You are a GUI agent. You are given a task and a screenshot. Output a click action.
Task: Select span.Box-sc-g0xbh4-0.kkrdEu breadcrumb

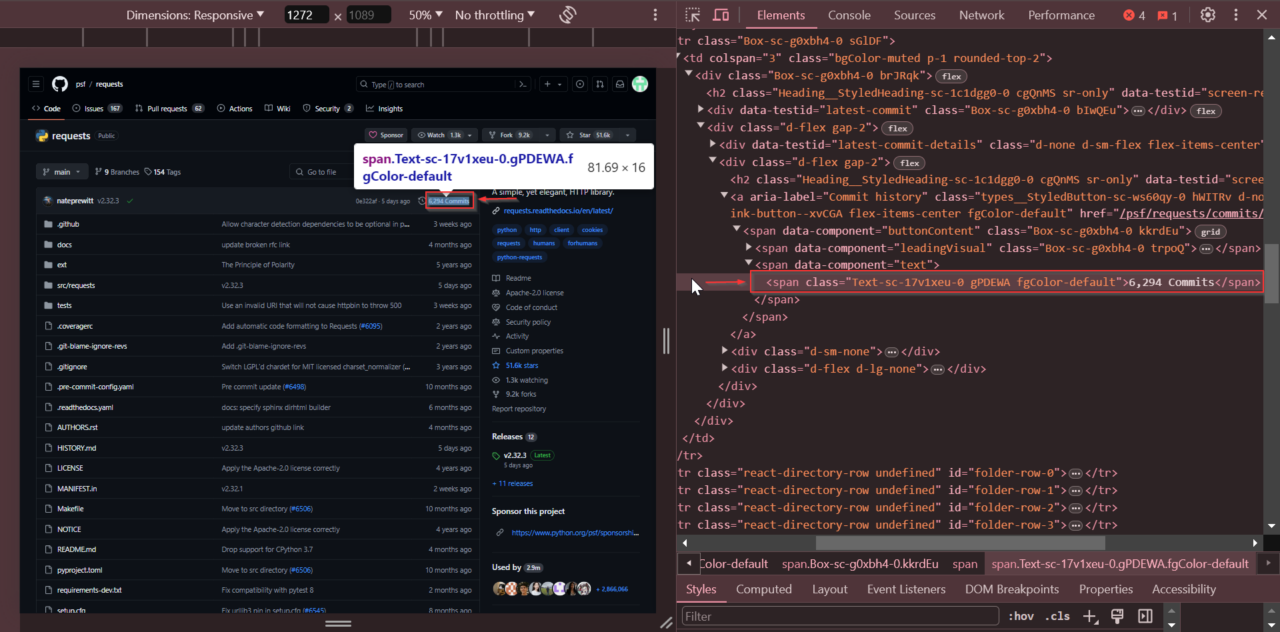(x=860, y=564)
